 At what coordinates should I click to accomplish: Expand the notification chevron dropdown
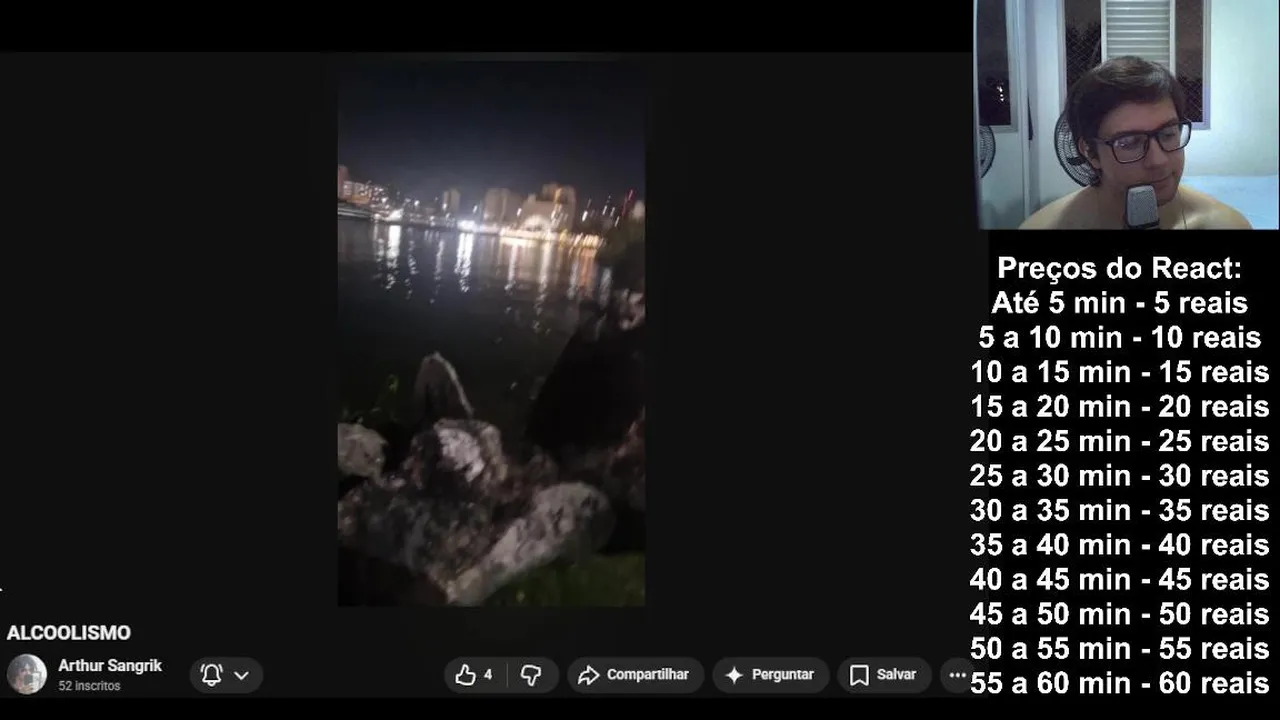[x=241, y=676]
